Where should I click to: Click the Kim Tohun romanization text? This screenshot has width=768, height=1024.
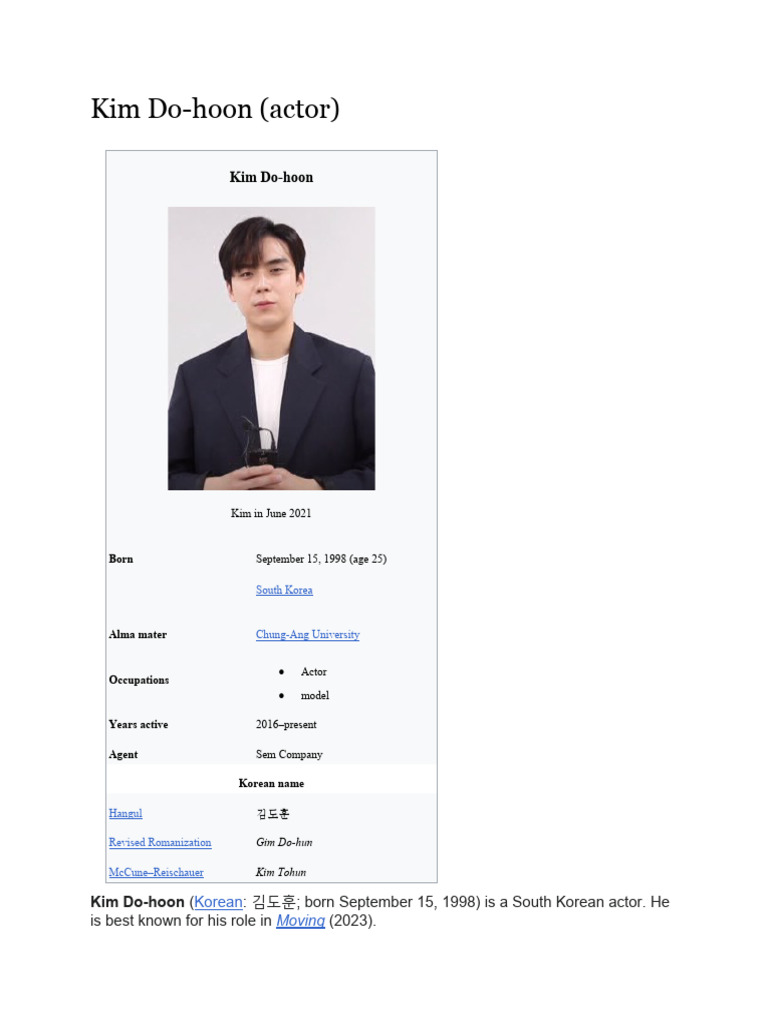pos(281,872)
